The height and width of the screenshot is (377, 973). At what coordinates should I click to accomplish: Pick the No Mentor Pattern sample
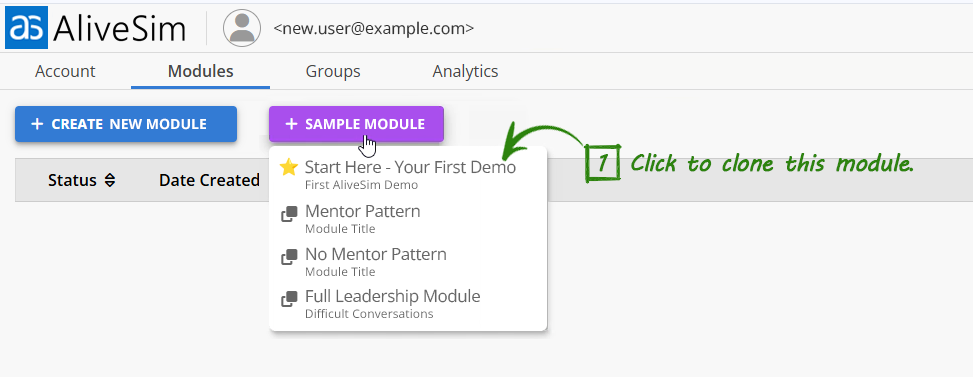tap(408, 262)
